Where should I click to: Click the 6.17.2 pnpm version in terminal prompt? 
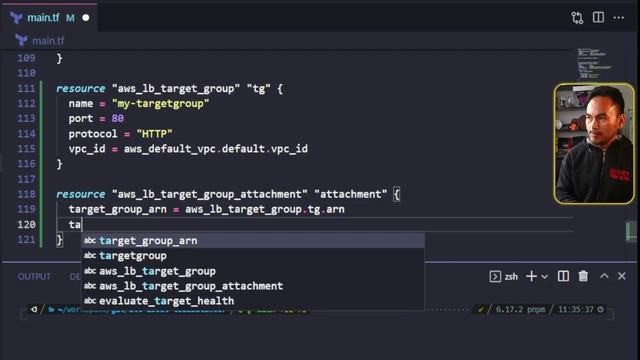click(x=520, y=309)
